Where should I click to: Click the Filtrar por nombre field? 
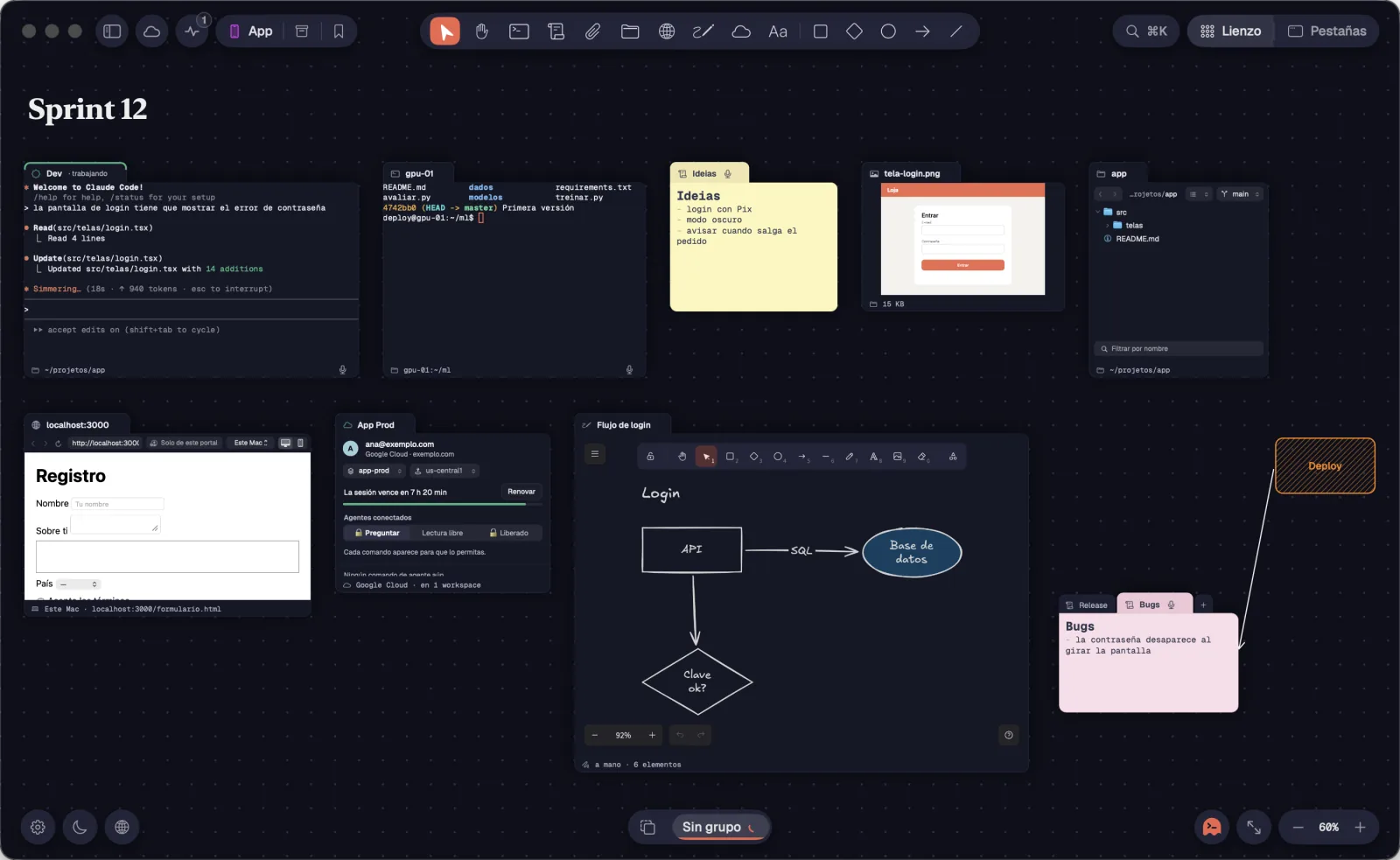coord(1179,348)
